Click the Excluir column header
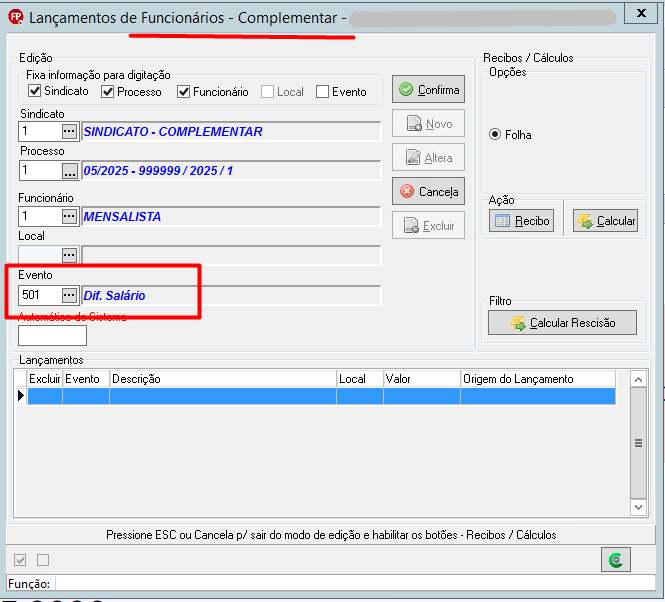 45,379
